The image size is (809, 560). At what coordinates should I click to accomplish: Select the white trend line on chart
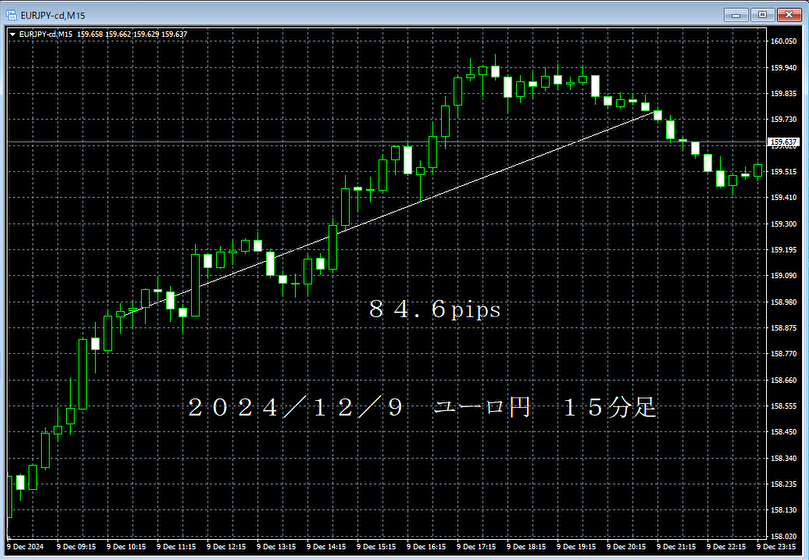[391, 212]
